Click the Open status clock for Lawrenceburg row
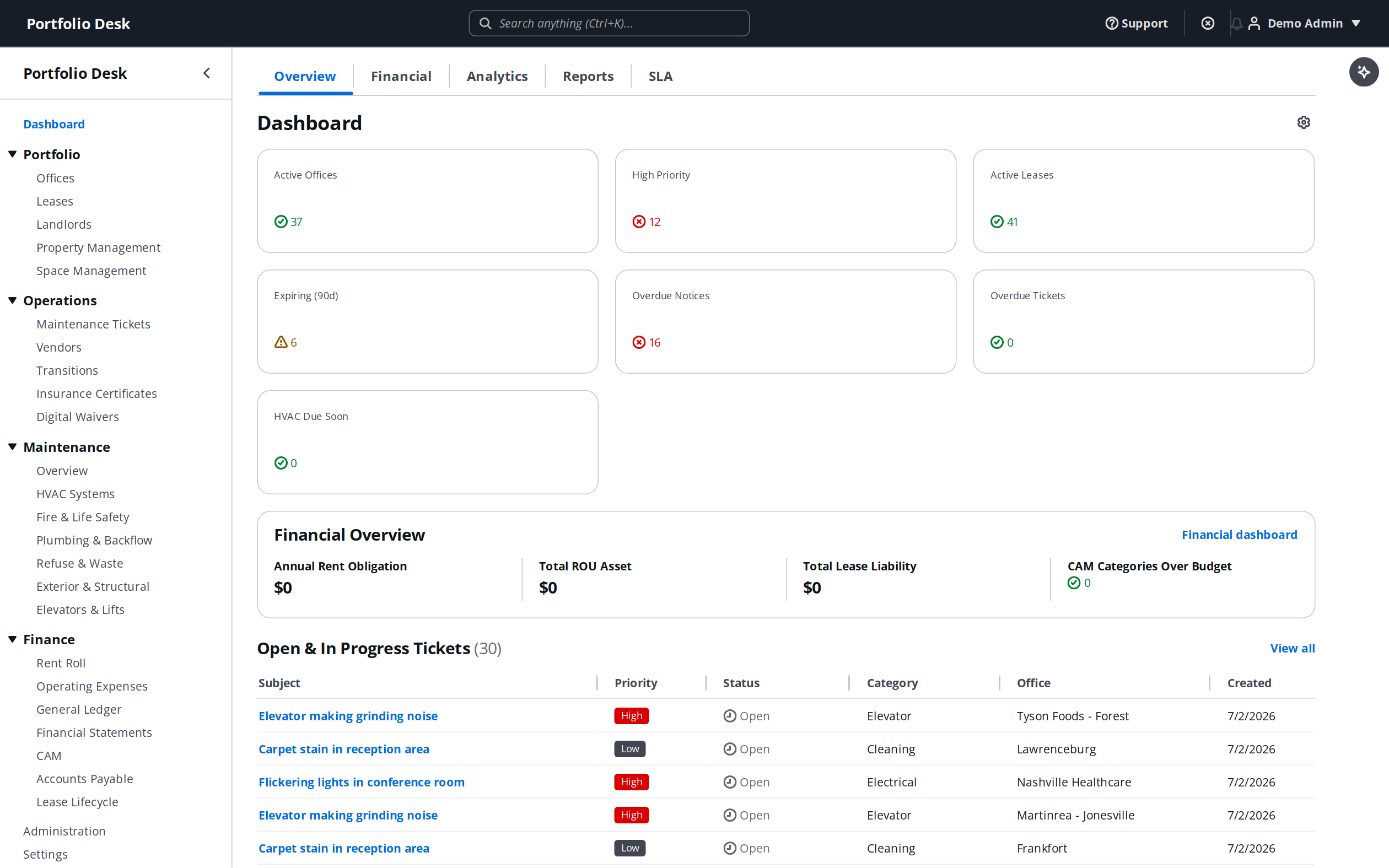 click(x=730, y=749)
